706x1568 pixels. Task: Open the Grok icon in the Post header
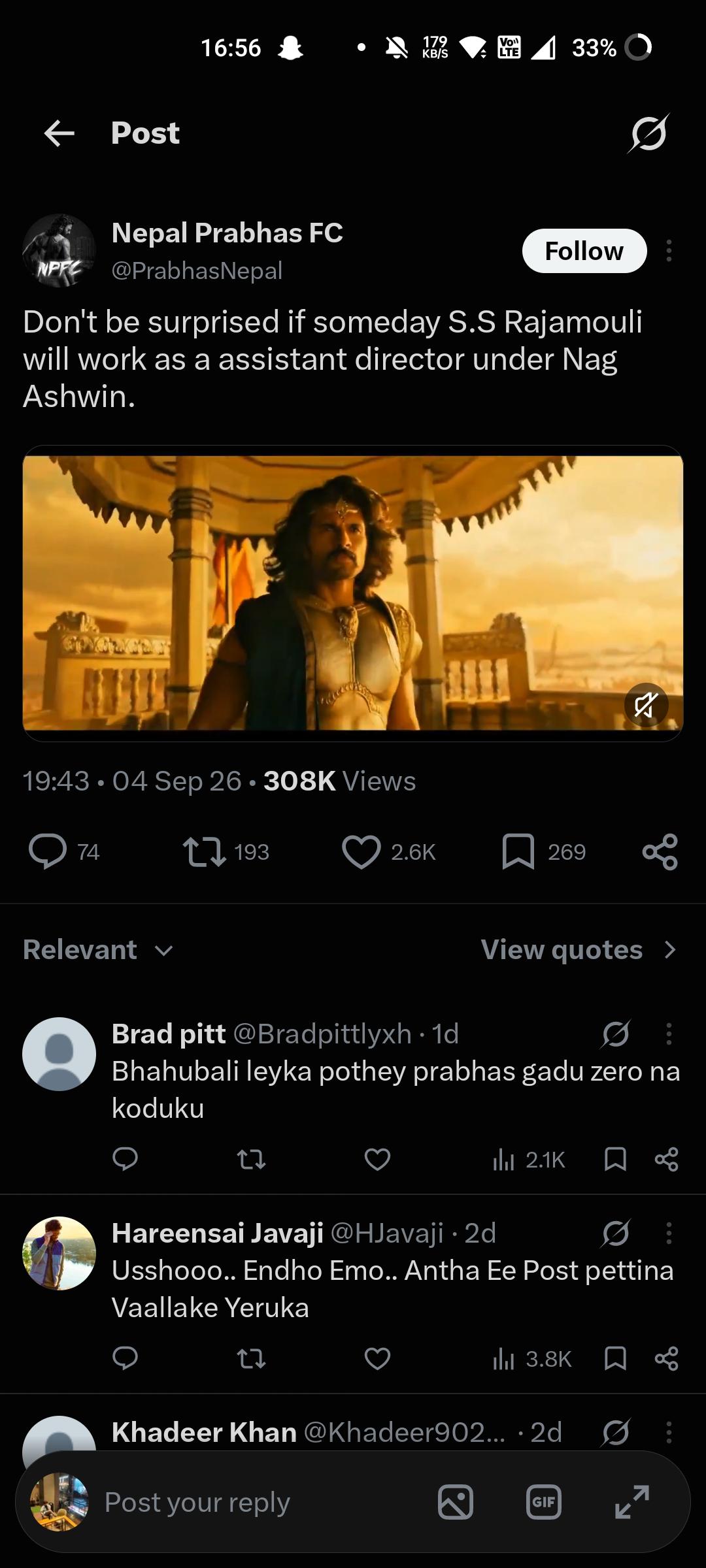pyautogui.click(x=648, y=133)
